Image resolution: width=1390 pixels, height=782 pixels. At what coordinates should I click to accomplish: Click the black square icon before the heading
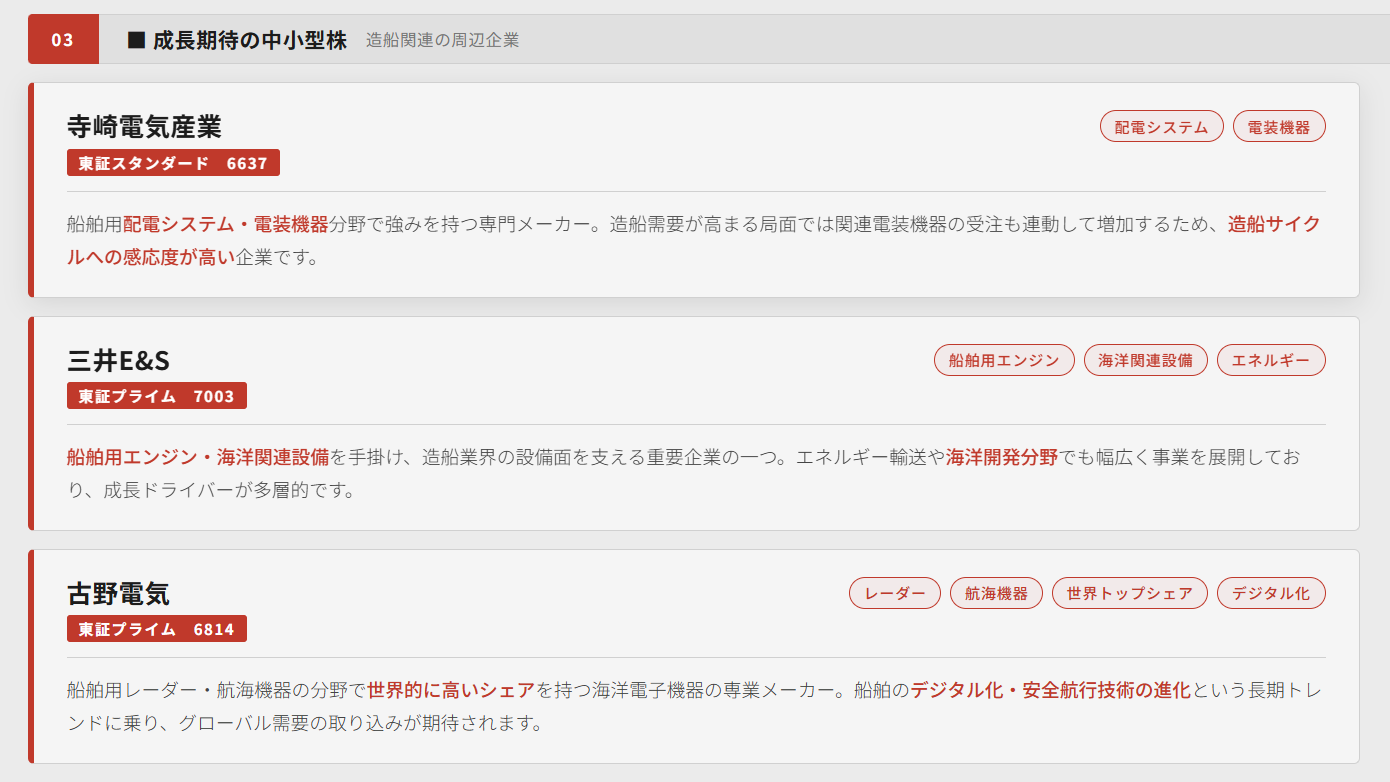pos(137,40)
